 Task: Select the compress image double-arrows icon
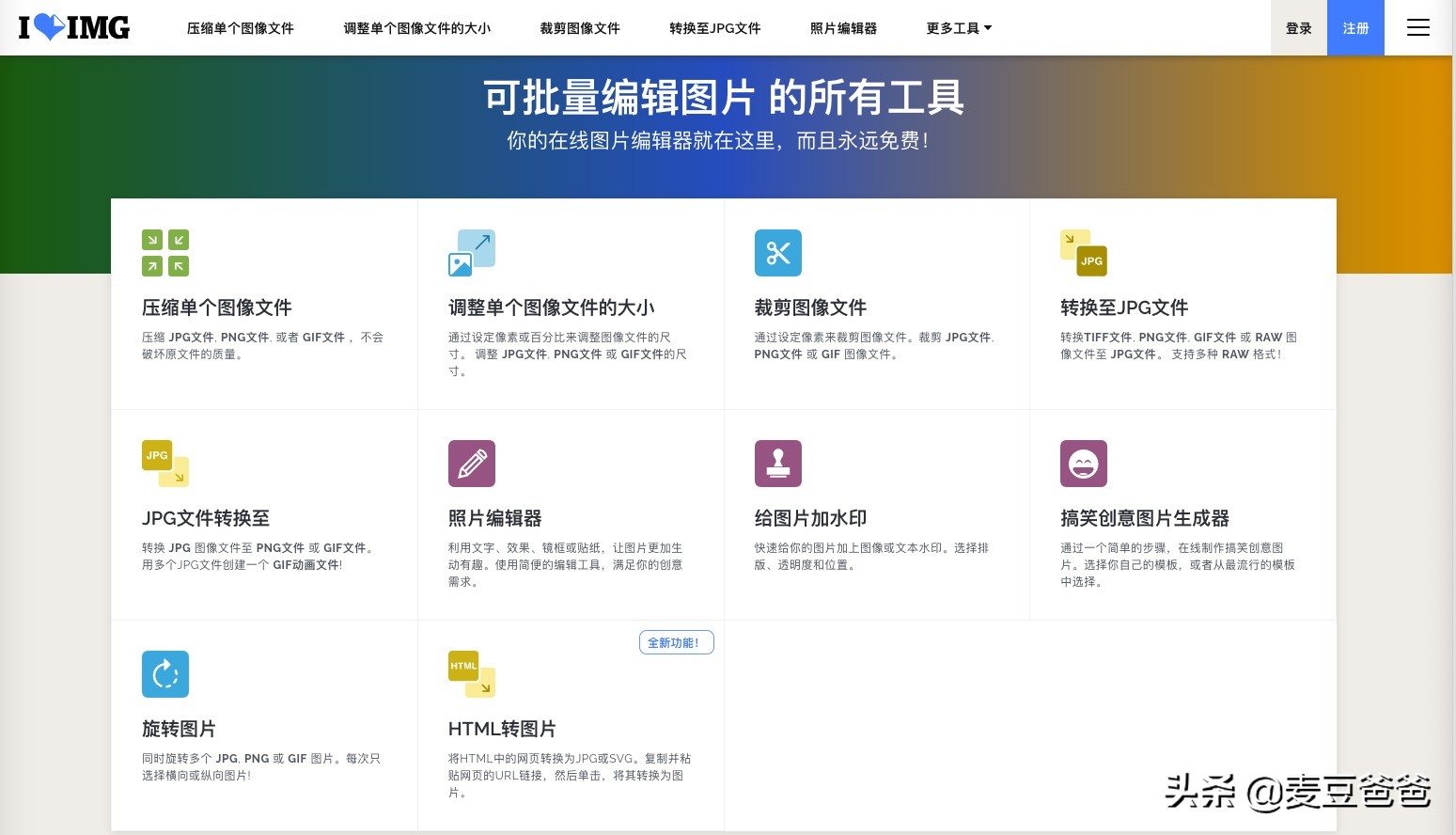164,252
